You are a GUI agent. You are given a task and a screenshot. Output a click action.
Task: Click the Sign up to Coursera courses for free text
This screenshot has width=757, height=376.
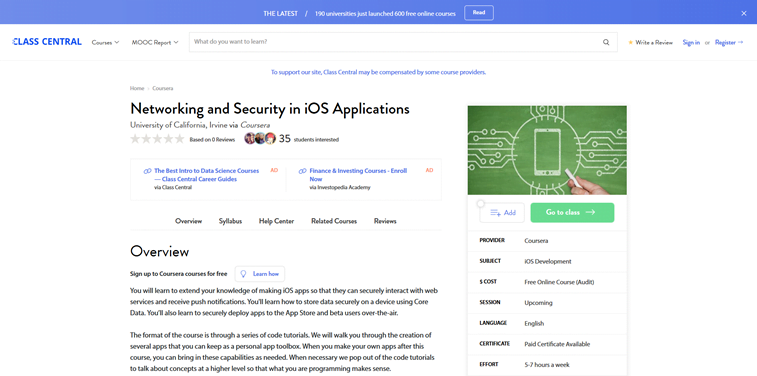tap(178, 274)
